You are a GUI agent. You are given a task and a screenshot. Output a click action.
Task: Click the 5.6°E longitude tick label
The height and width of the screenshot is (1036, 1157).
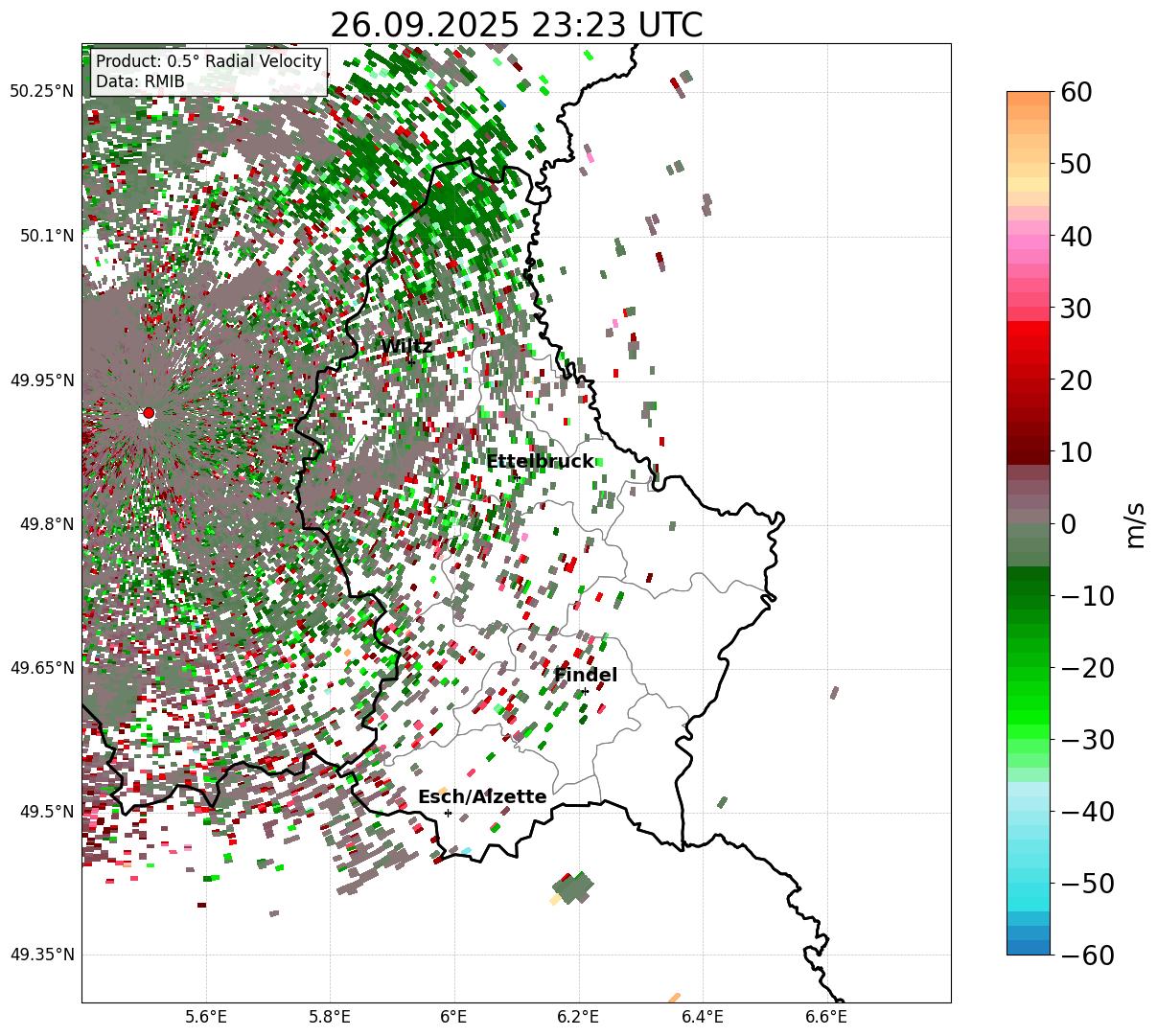(205, 1017)
